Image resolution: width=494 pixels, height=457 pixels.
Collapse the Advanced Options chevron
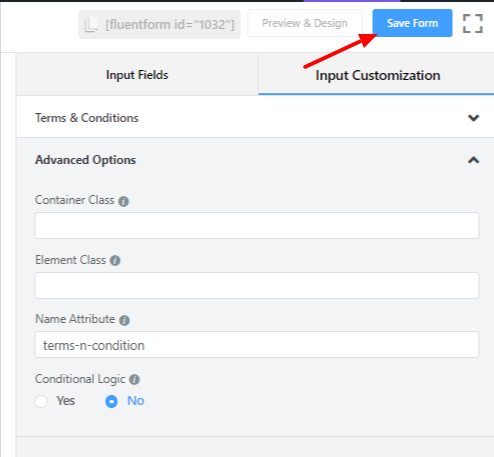(x=473, y=160)
